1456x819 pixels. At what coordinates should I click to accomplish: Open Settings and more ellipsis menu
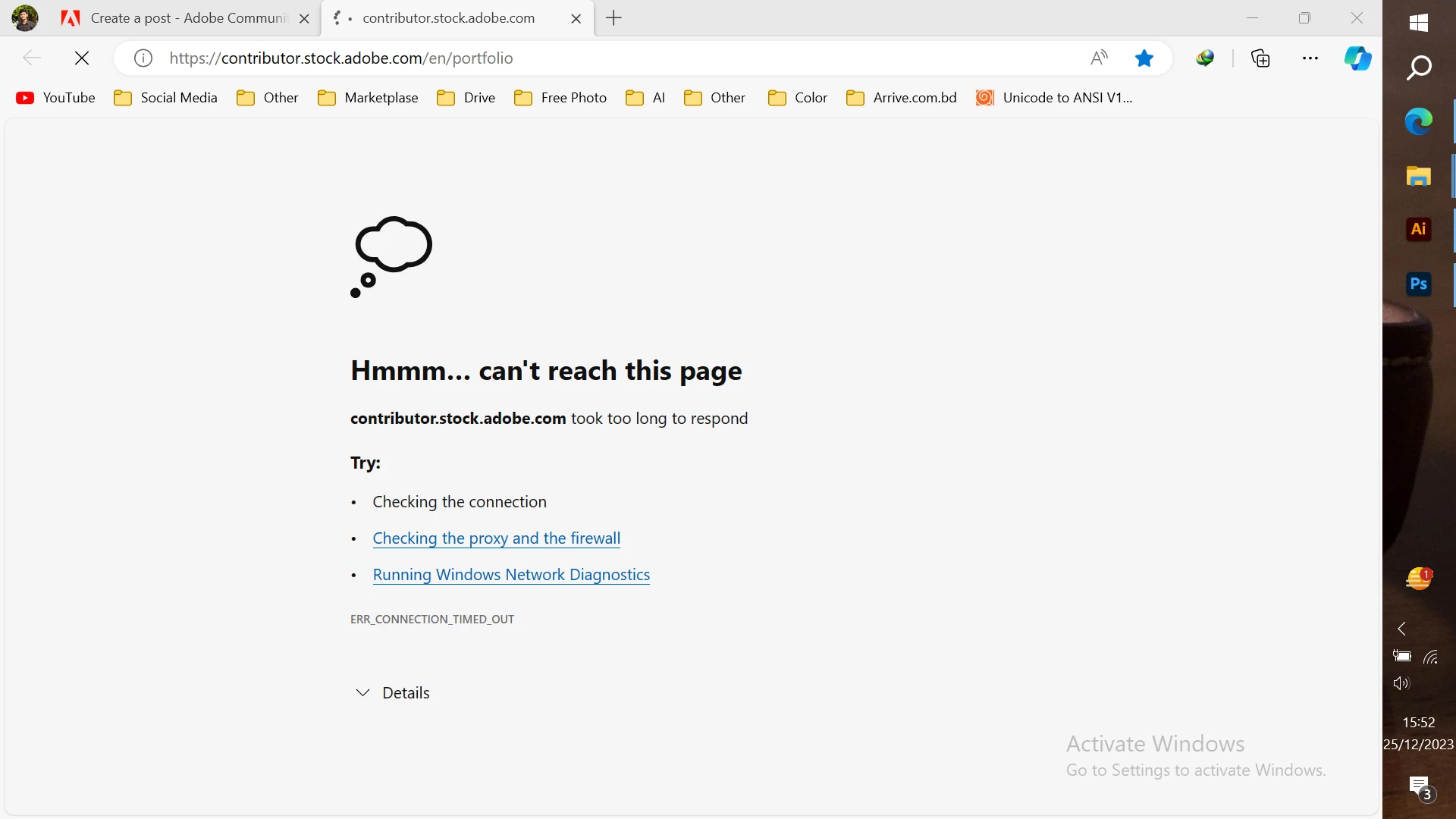(1310, 58)
